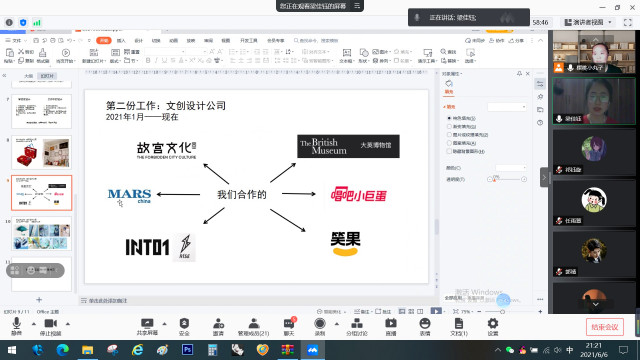Image resolution: width=640 pixels, height=360 pixels.
Task: Mute the microphone in meeting toolbar
Action: pos(16,326)
